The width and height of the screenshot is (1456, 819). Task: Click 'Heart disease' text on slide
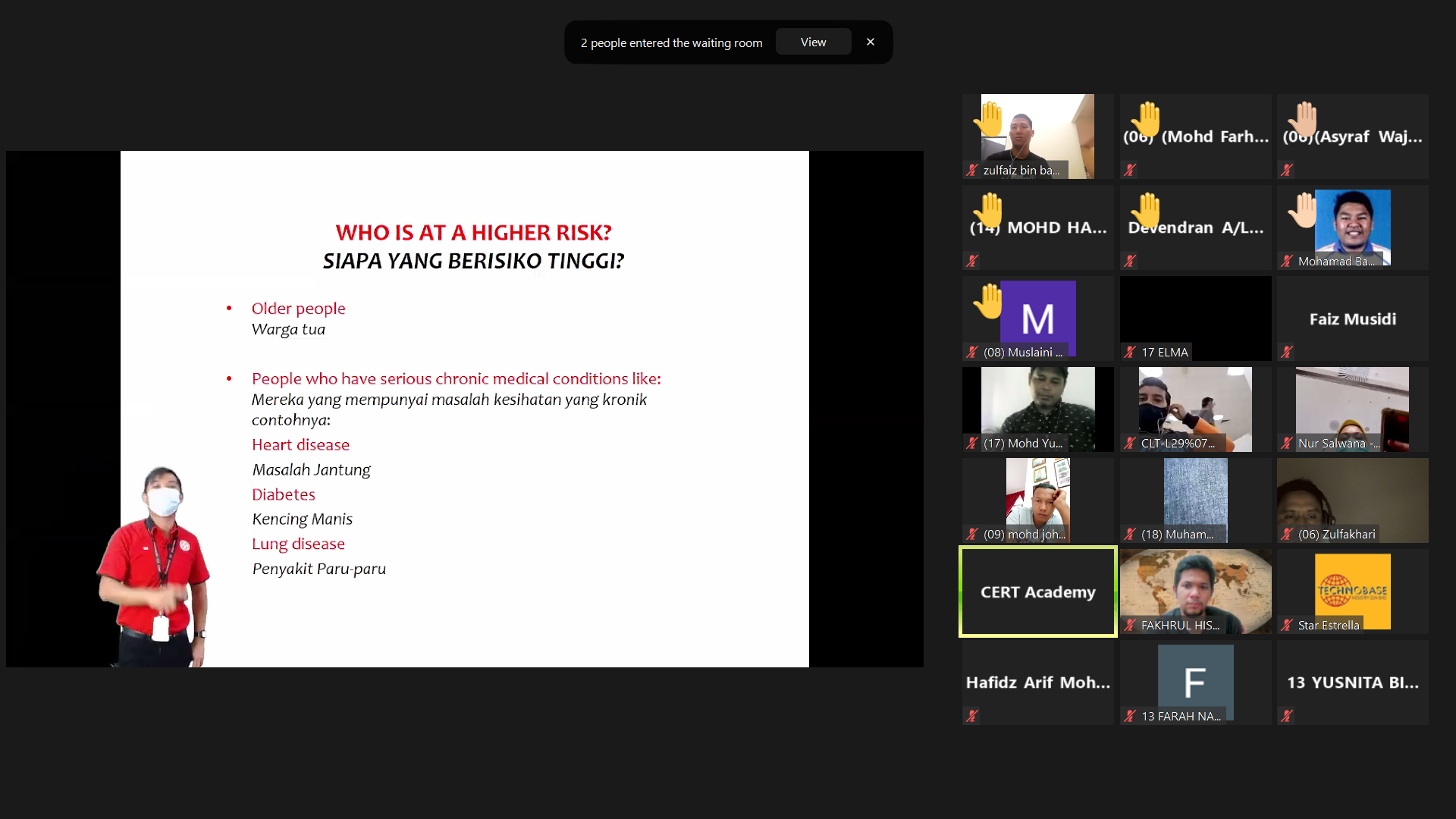pos(300,445)
